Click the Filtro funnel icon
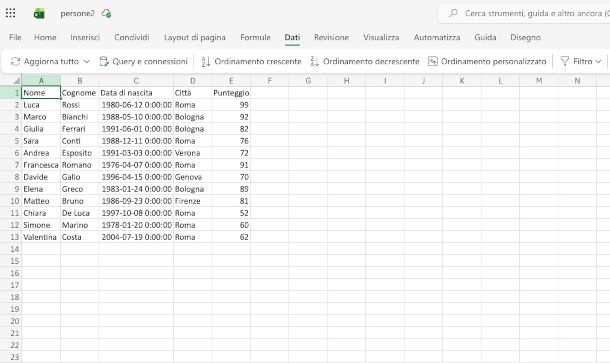610x363 pixels. tap(564, 61)
